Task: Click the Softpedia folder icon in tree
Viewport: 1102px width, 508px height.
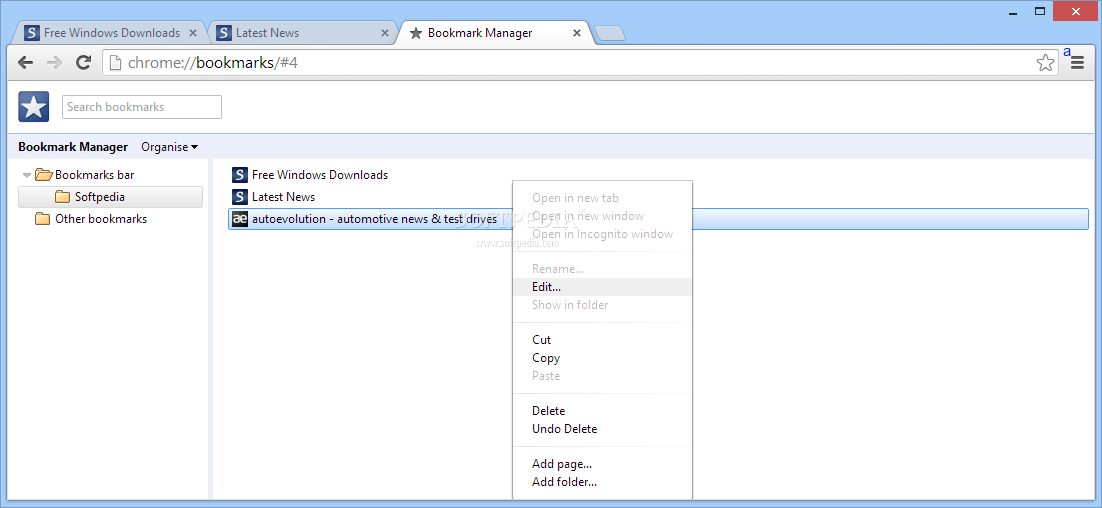Action: coord(63,197)
